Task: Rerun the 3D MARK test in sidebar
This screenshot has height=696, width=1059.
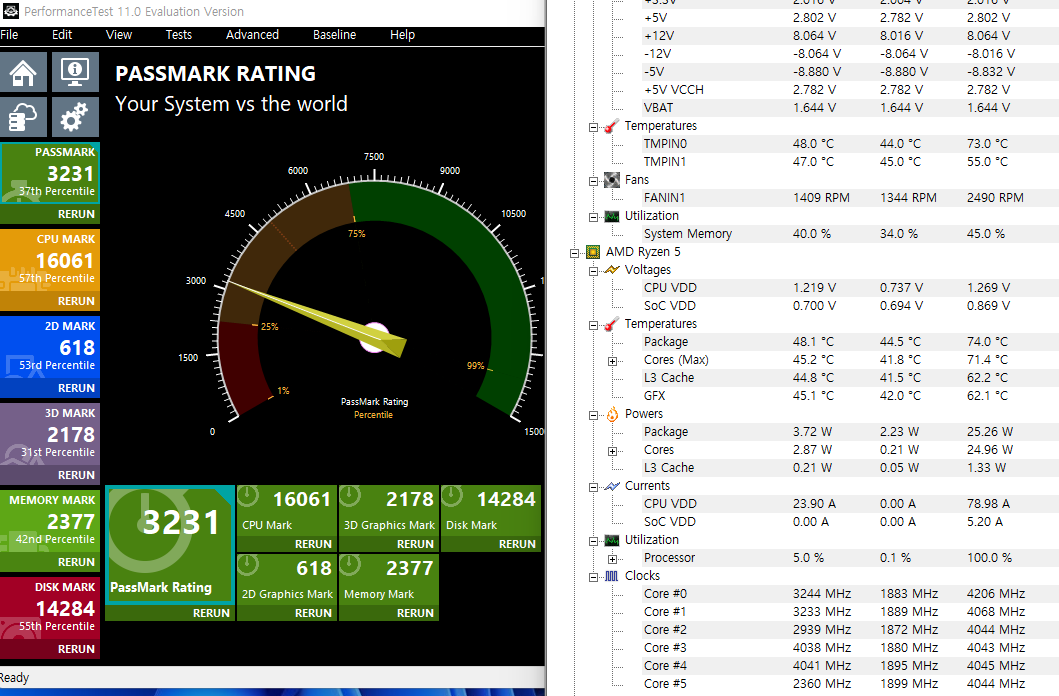Action: point(76,475)
